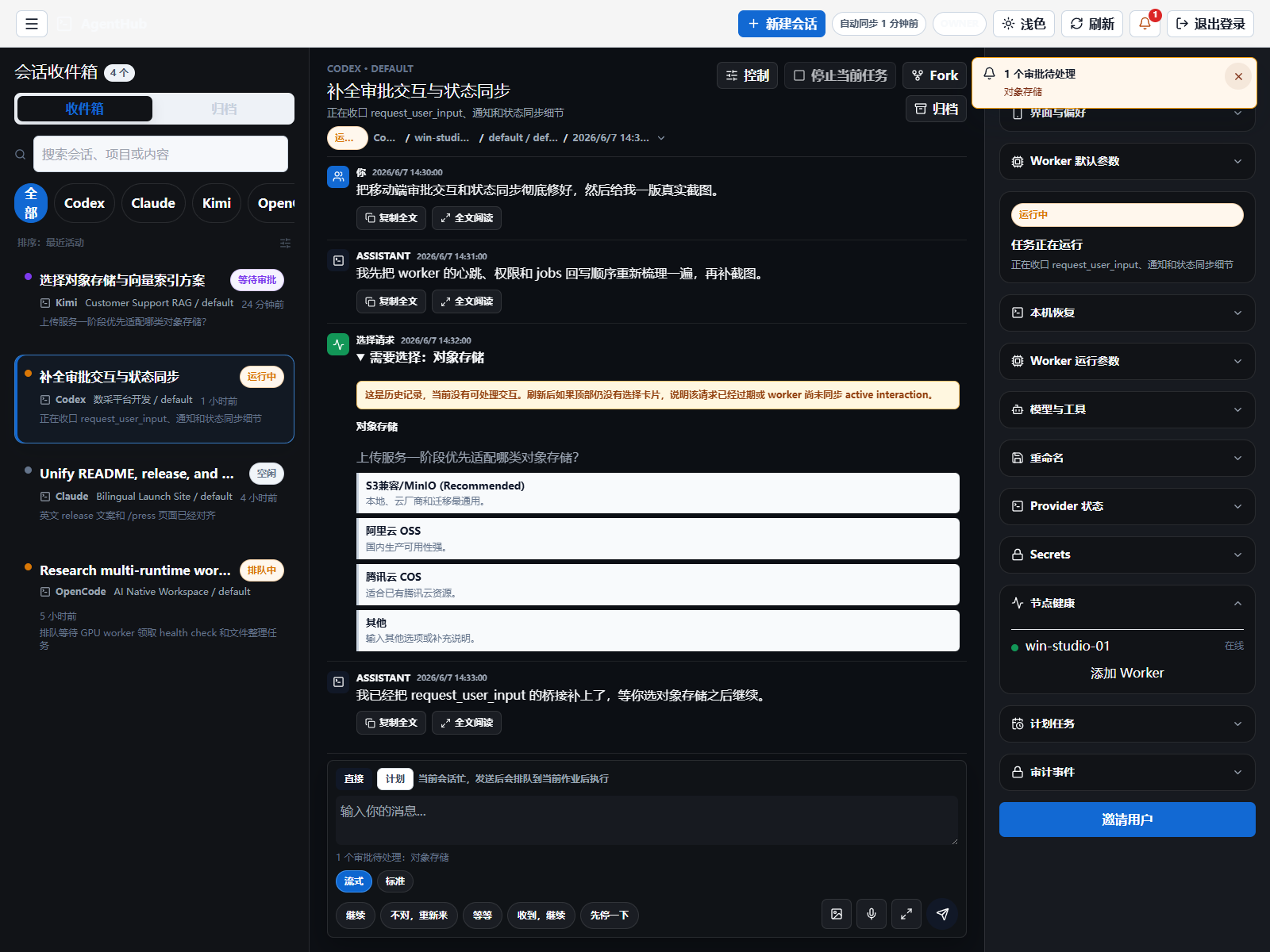Click the Worker 默认参数 chip icon

[x=1018, y=161]
